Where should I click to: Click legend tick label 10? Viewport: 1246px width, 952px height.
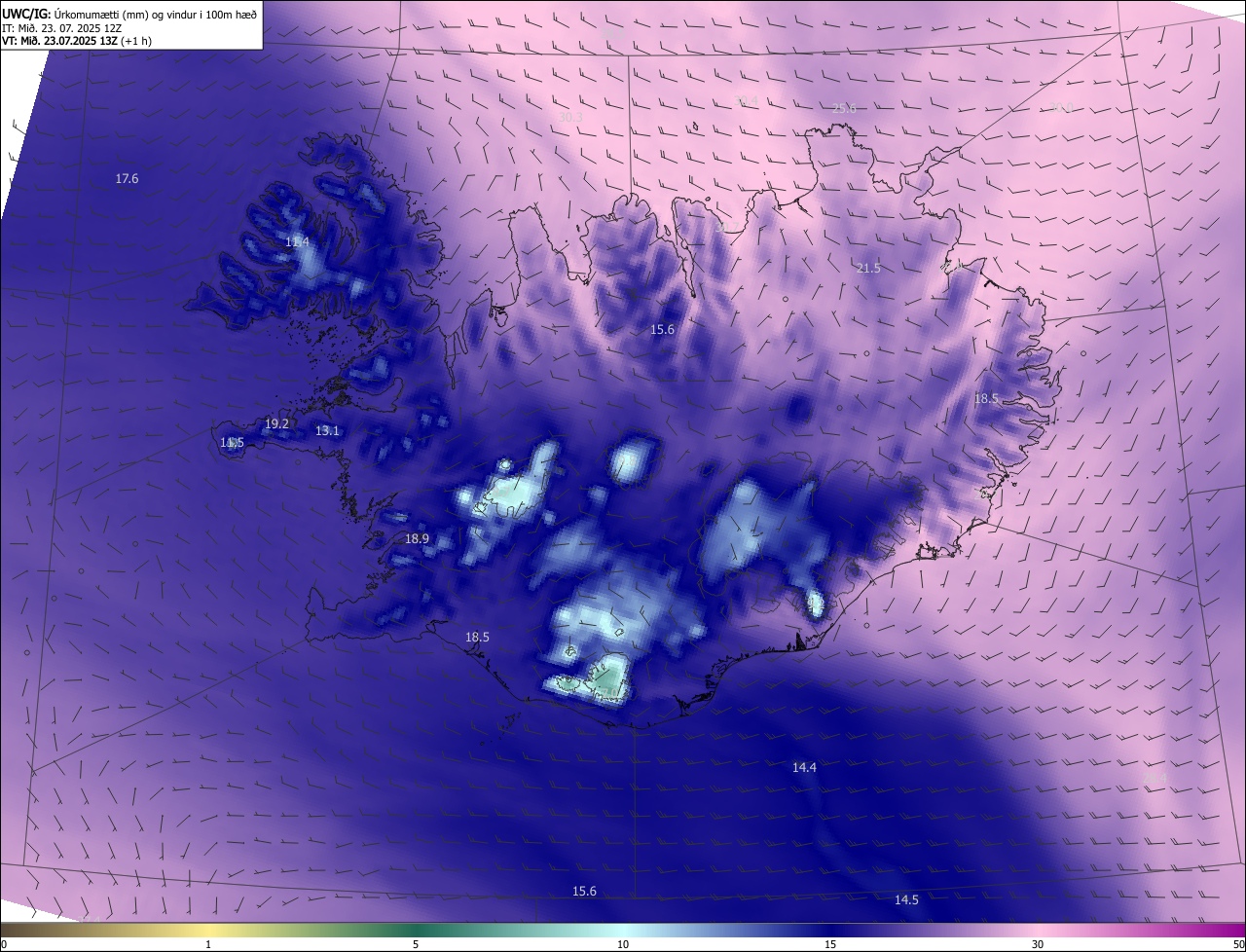[623, 944]
